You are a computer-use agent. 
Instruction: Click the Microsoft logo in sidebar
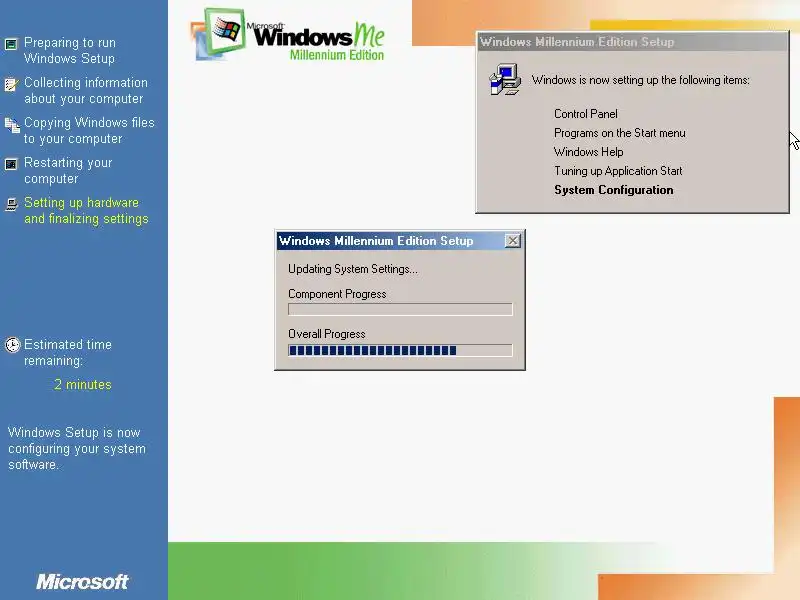point(82,581)
